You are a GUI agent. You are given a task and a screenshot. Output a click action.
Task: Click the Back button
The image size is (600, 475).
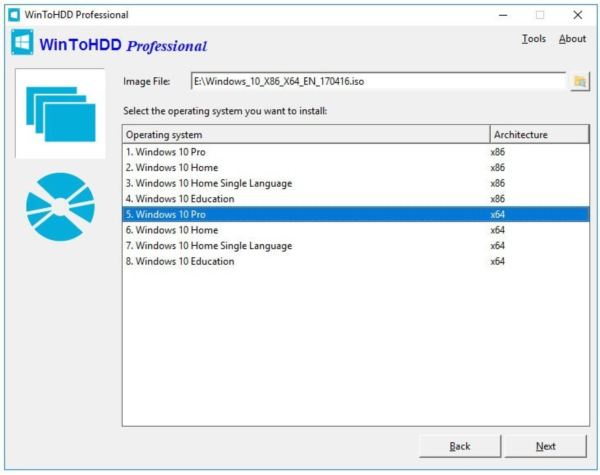tap(460, 446)
